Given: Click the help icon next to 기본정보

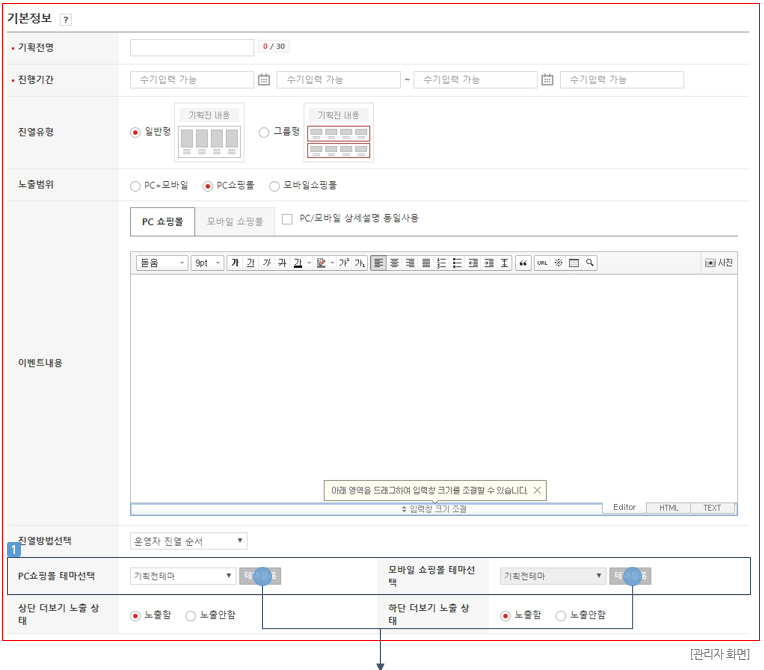Looking at the screenshot, I should pos(66,20).
